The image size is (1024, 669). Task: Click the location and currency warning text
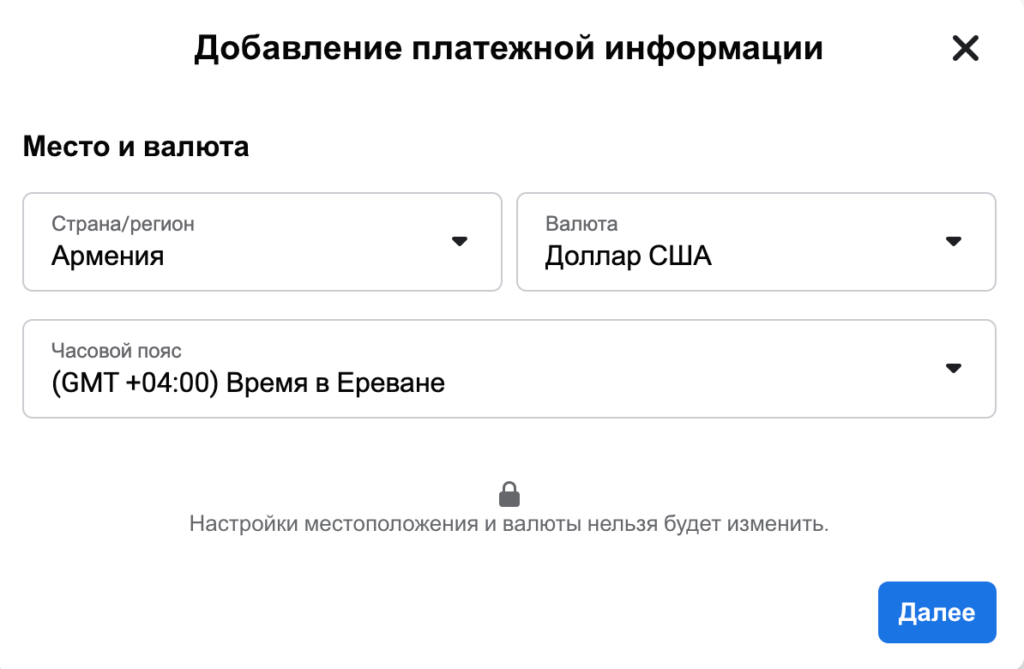point(509,523)
